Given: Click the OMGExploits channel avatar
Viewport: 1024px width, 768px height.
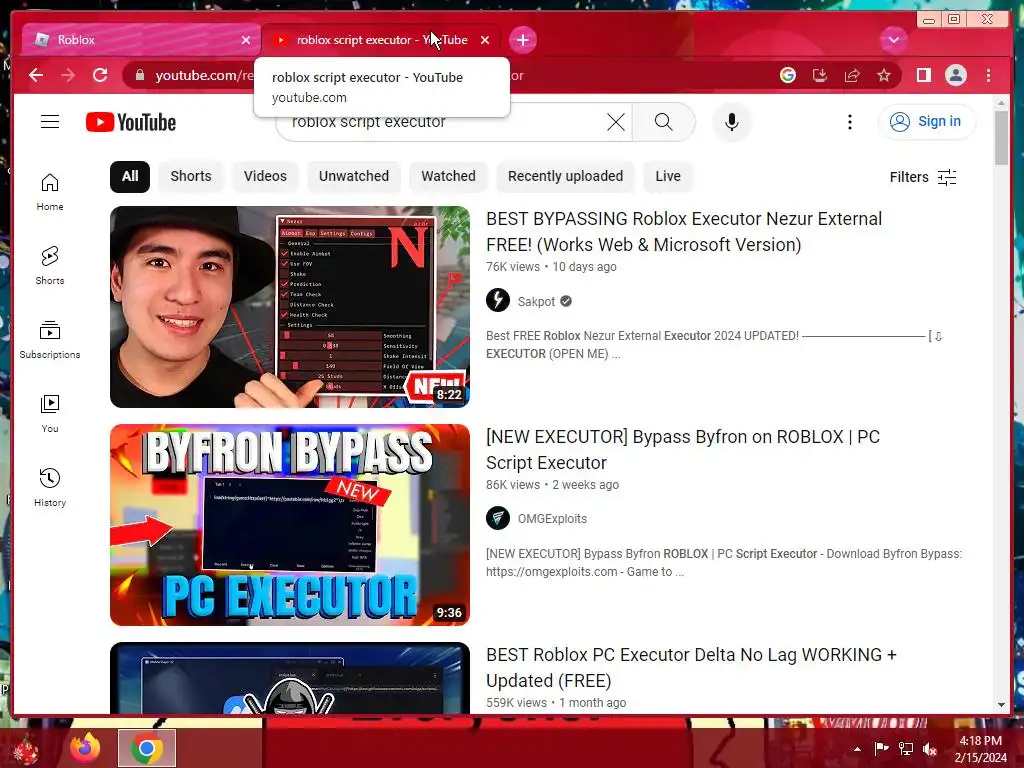Looking at the screenshot, I should (498, 518).
